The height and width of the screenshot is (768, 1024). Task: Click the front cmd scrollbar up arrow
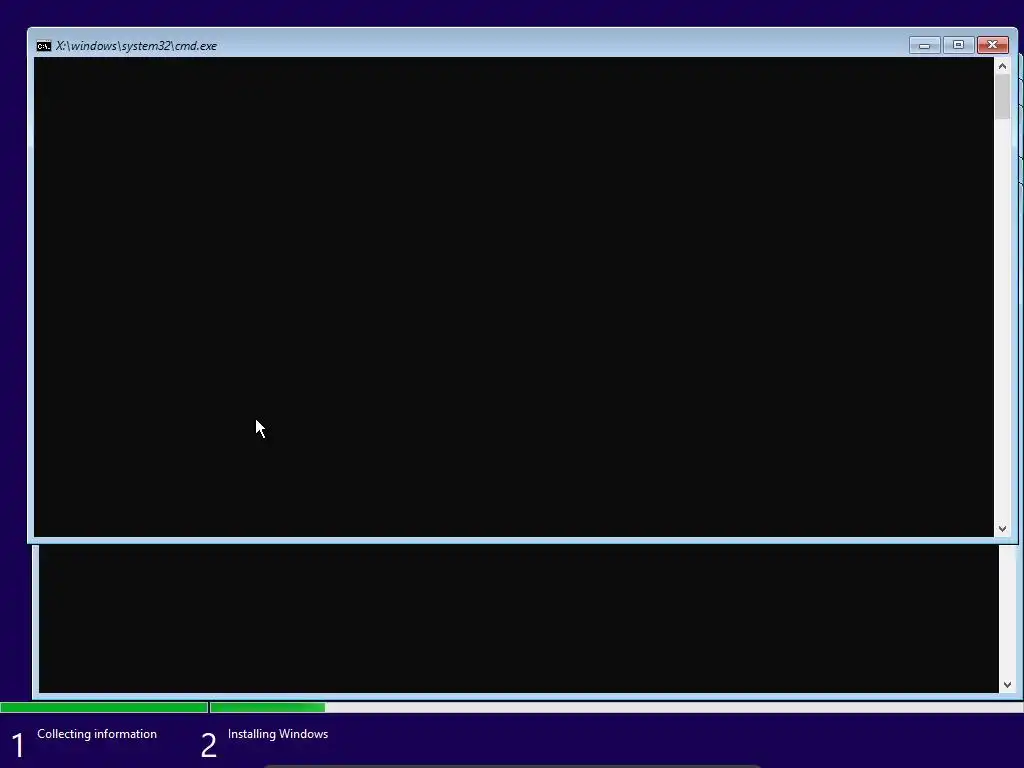pos(1002,66)
